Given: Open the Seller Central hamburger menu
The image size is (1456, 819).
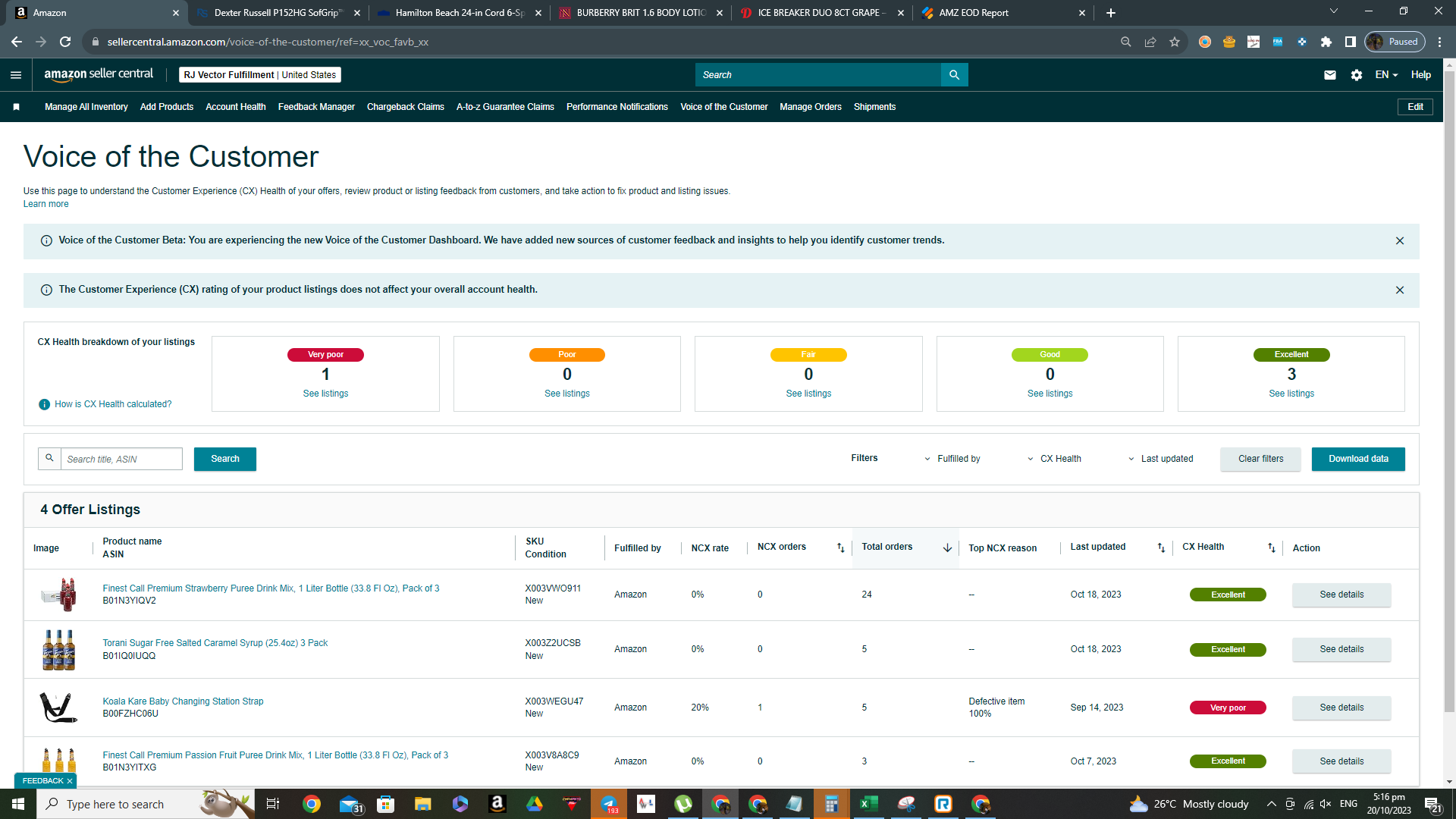Looking at the screenshot, I should click(16, 74).
